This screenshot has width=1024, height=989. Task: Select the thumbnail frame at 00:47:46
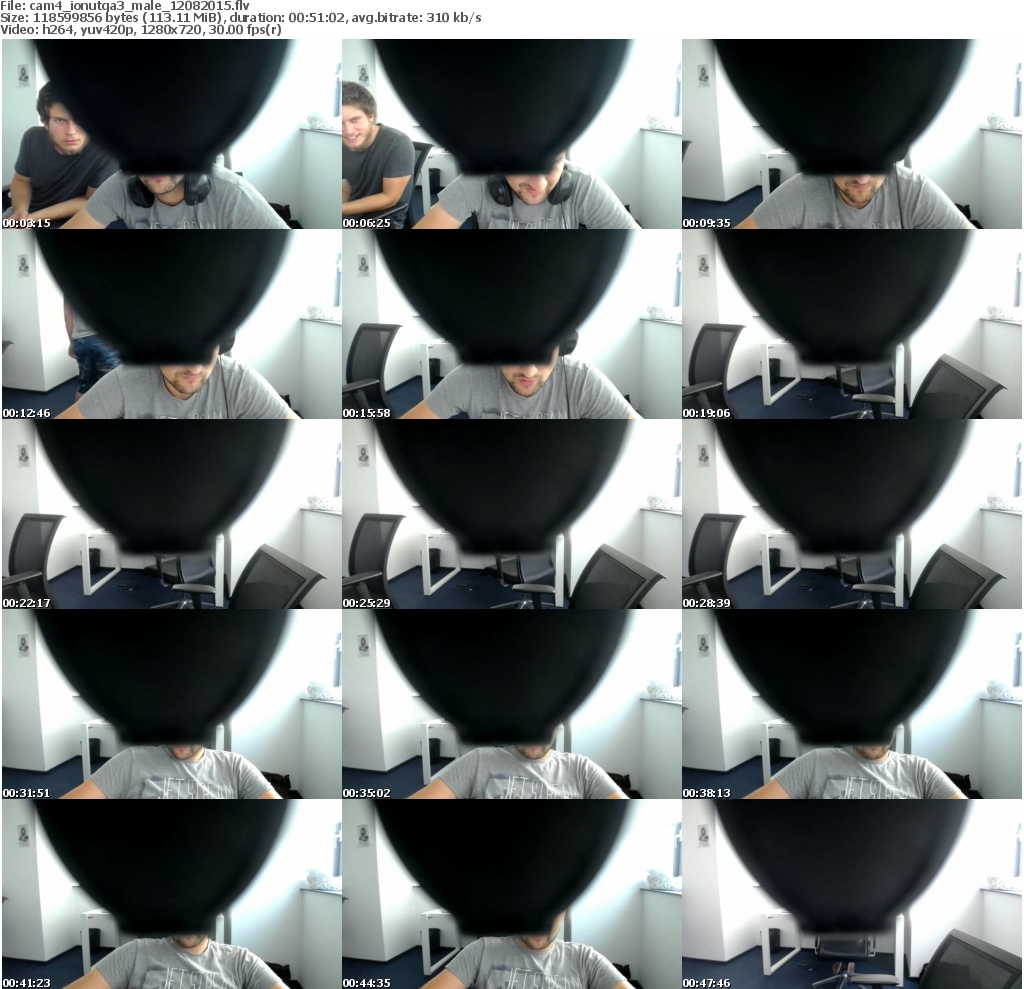tap(852, 894)
